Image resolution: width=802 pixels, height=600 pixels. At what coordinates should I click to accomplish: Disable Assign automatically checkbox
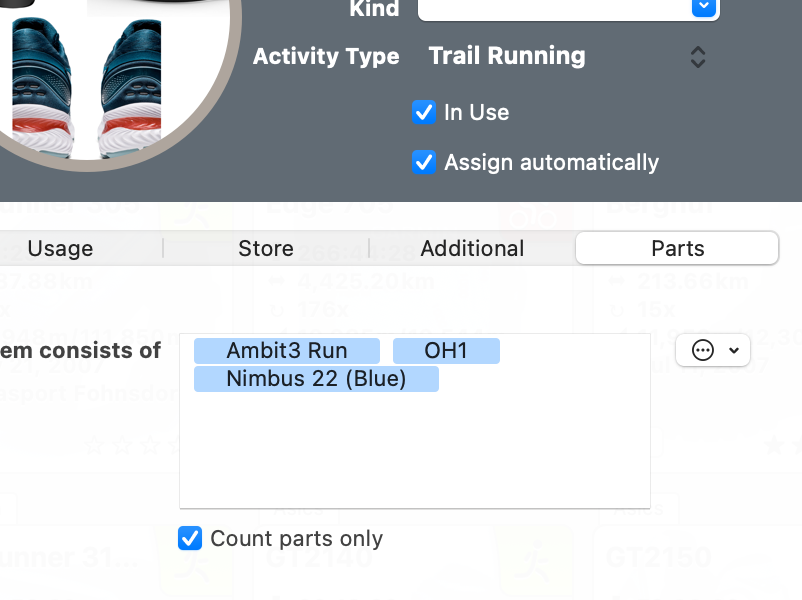coord(424,162)
